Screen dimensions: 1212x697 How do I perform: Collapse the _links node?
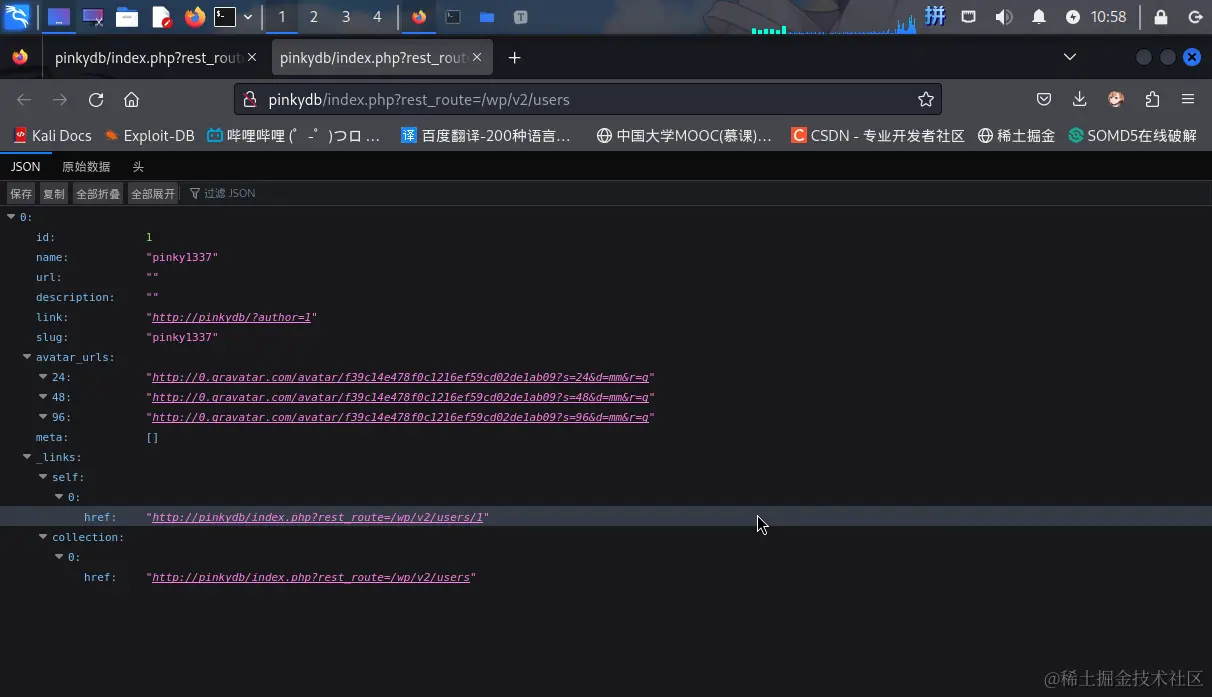coord(27,457)
